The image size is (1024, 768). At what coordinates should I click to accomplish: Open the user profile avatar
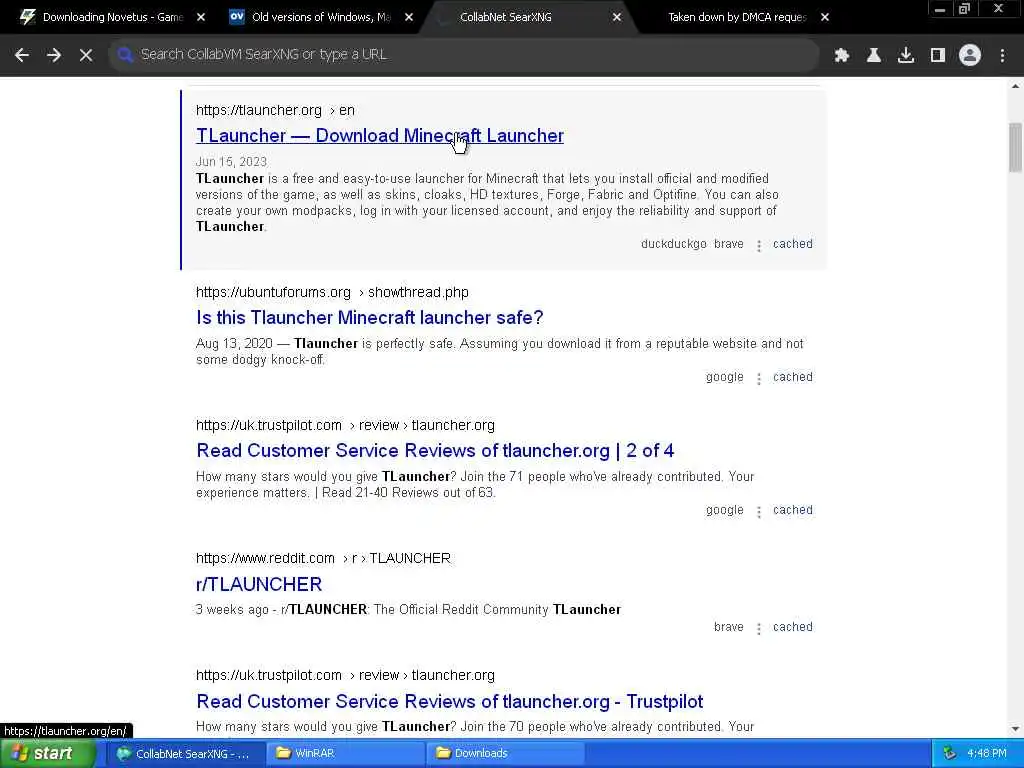point(970,55)
